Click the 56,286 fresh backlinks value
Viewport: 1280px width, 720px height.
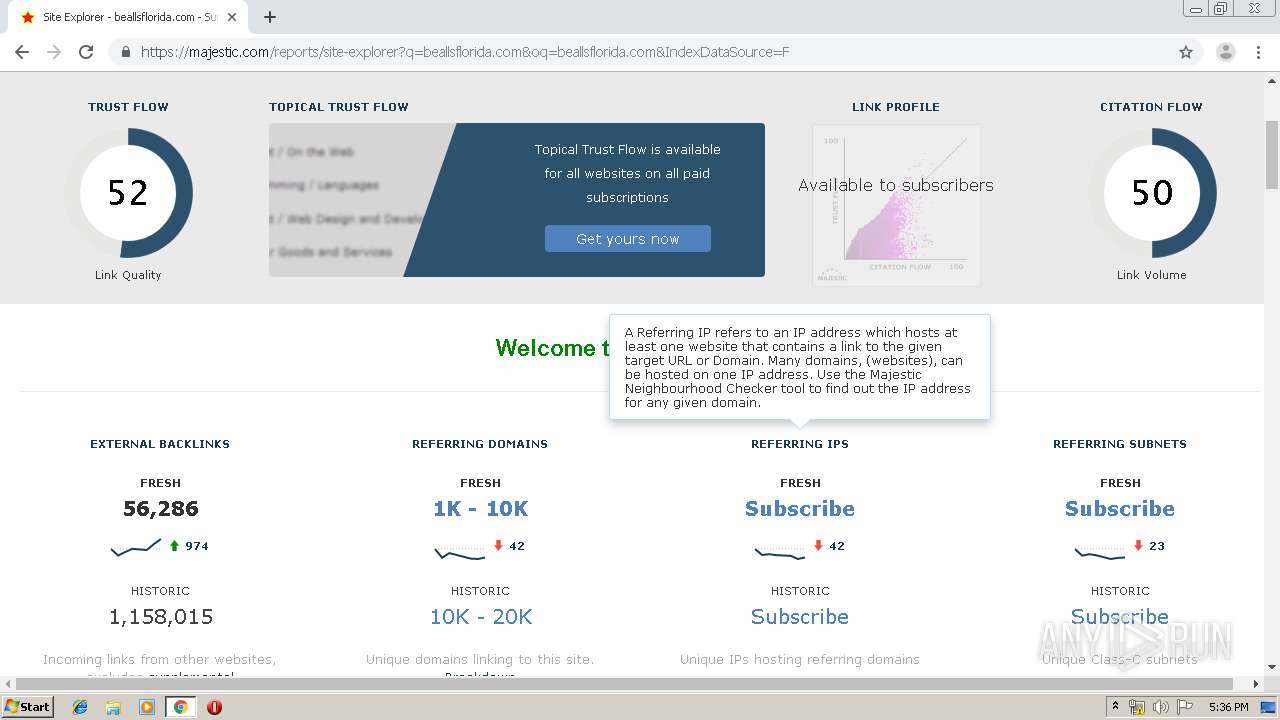[161, 509]
